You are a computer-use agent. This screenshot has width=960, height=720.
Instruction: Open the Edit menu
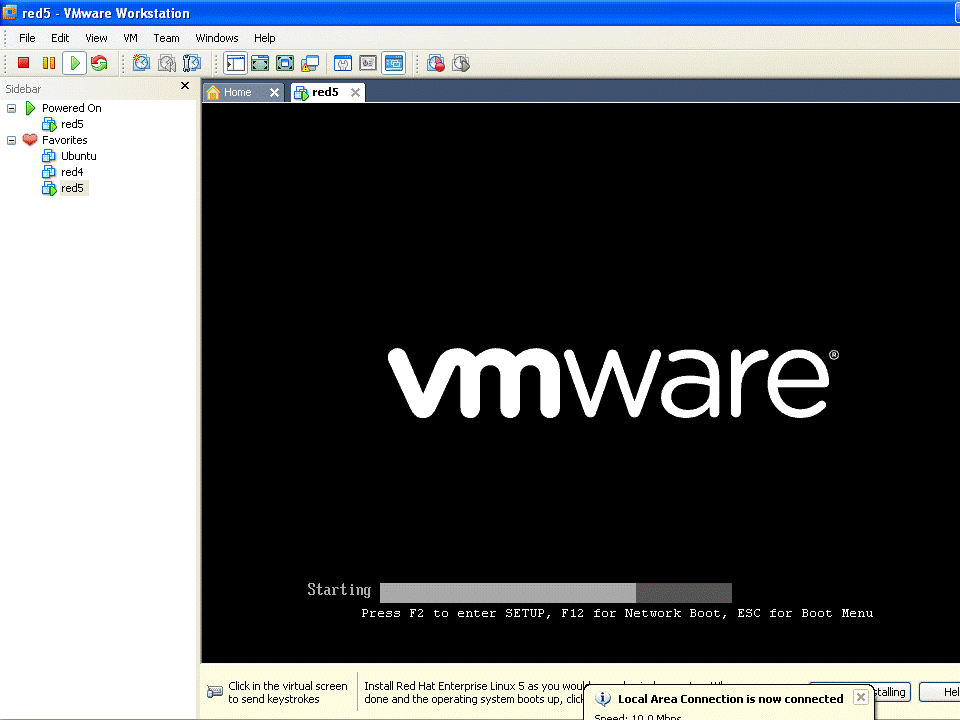pos(60,38)
